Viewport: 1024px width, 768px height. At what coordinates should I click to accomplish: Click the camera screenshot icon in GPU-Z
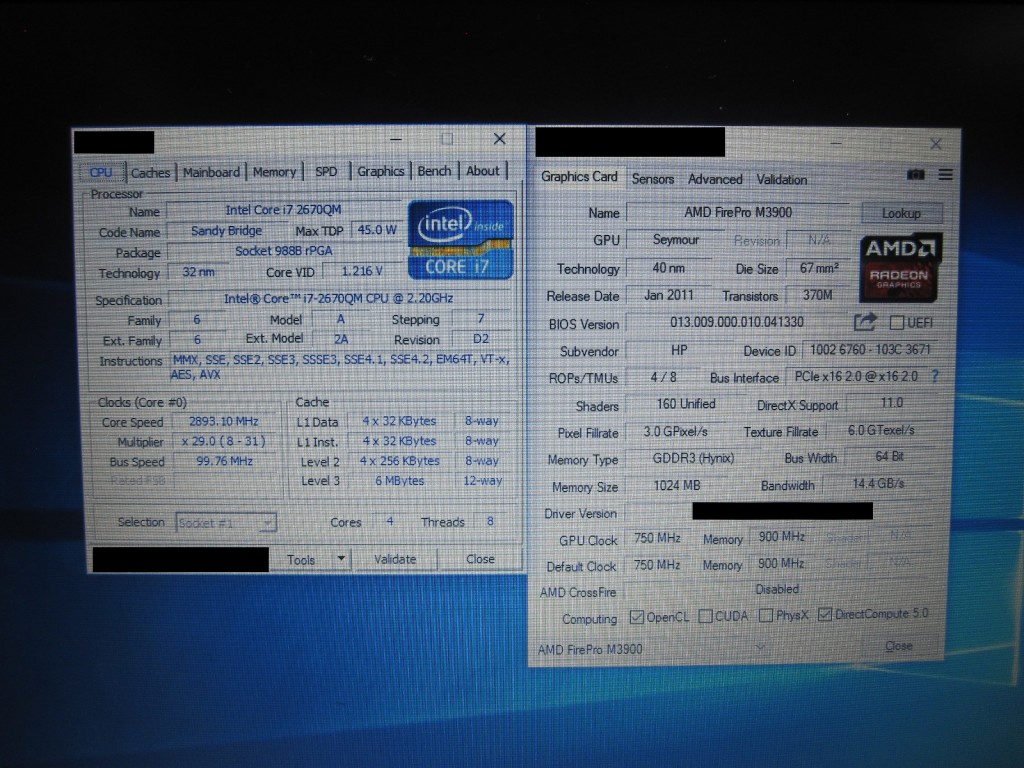[x=916, y=174]
